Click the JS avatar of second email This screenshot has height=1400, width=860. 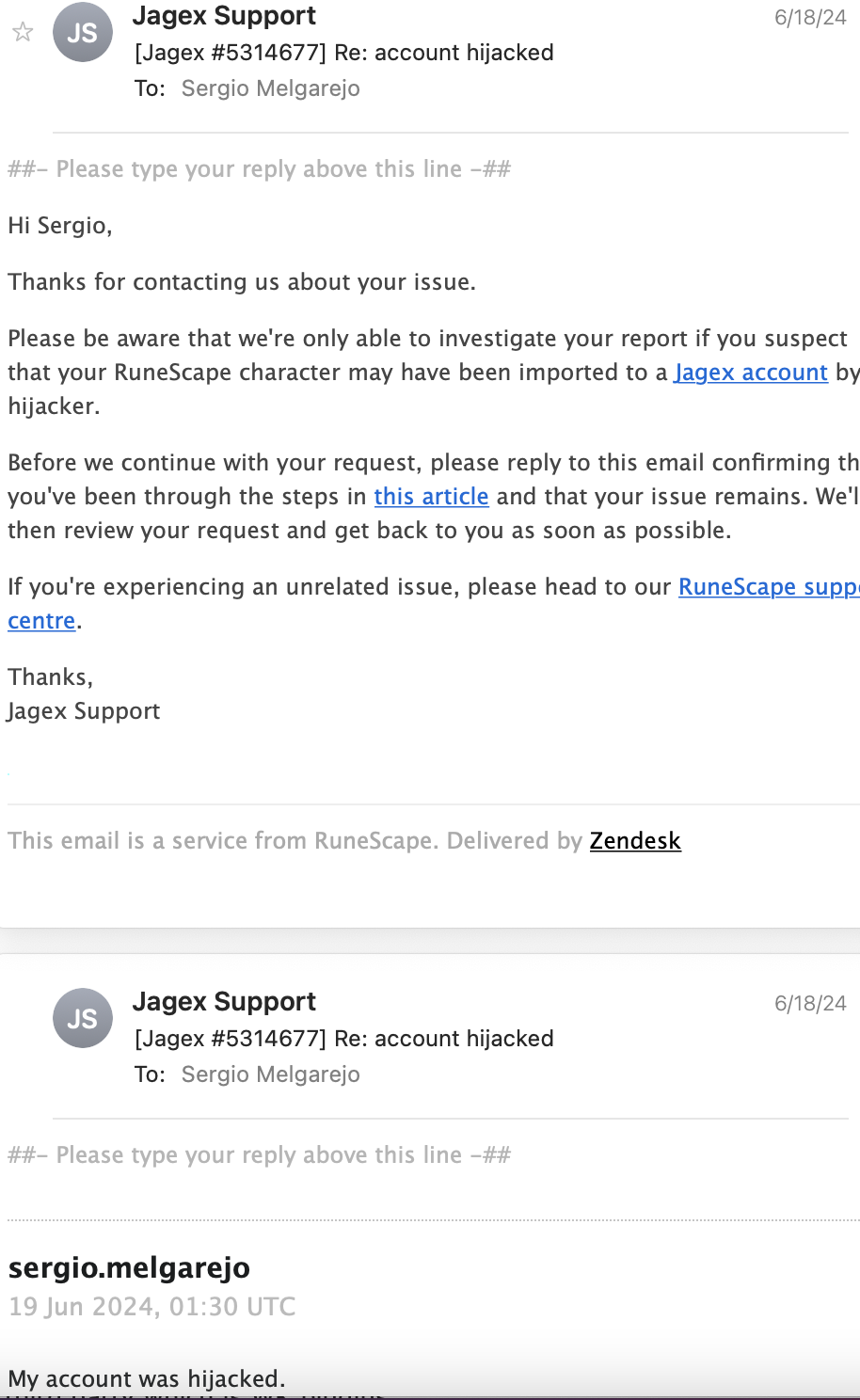click(83, 1018)
